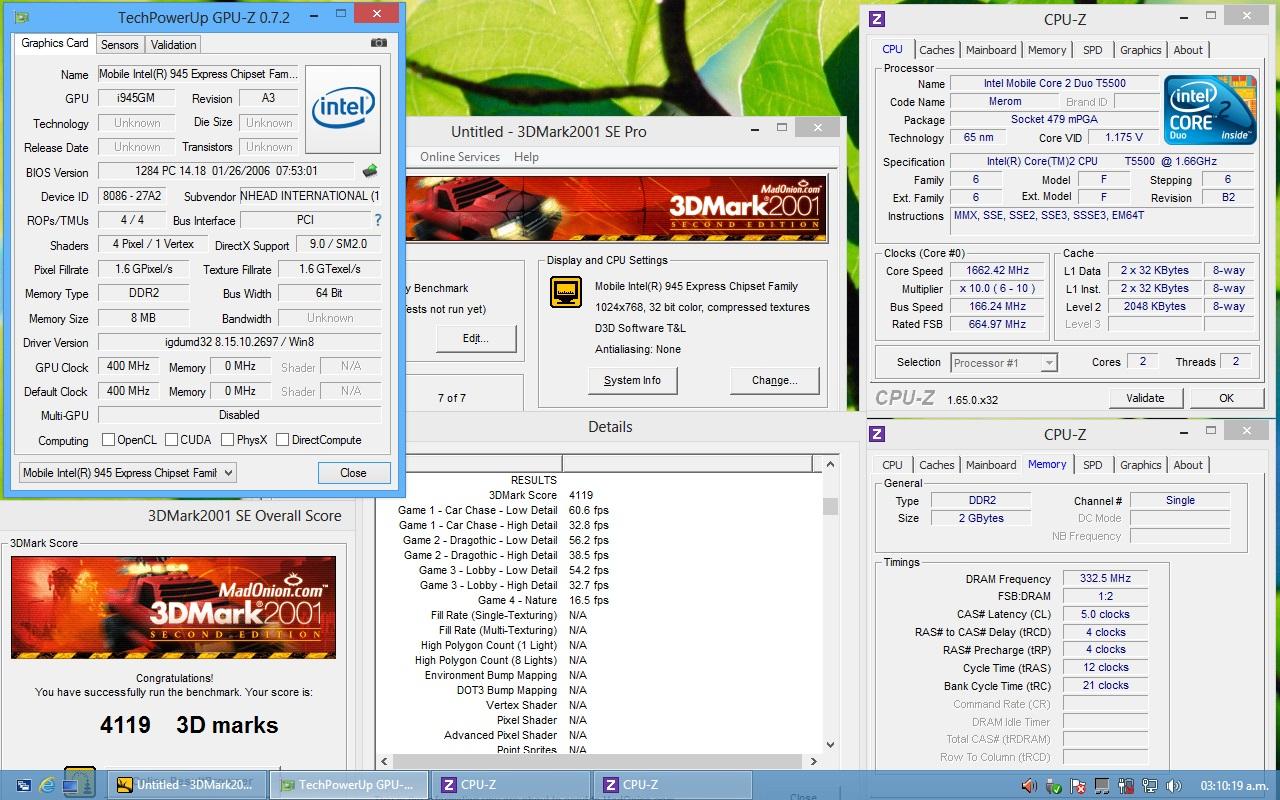The width and height of the screenshot is (1280, 800).
Task: Click the System Info button
Action: [x=633, y=380]
